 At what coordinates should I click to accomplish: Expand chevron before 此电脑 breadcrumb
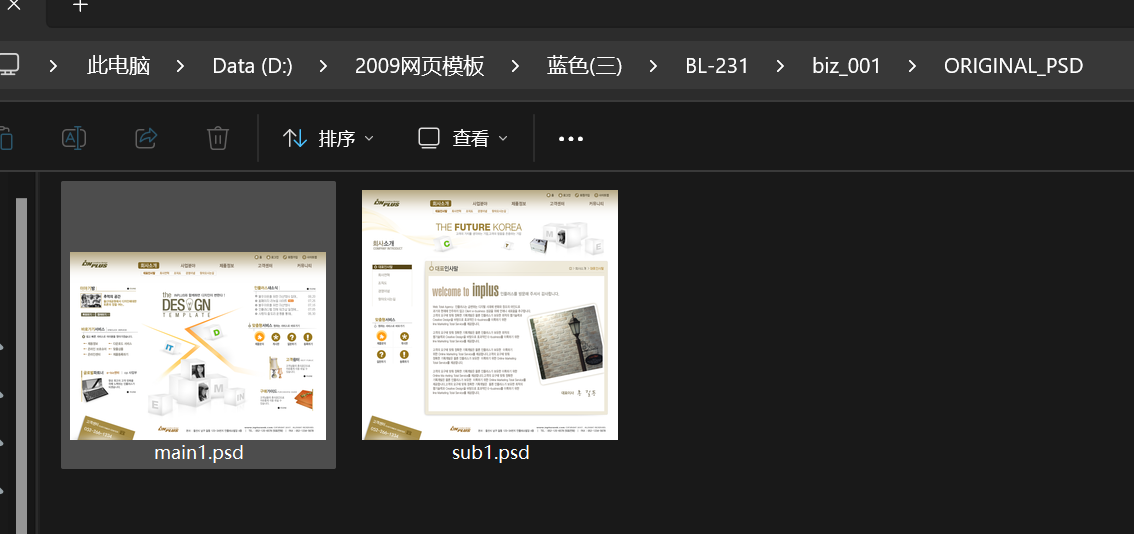[x=53, y=67]
